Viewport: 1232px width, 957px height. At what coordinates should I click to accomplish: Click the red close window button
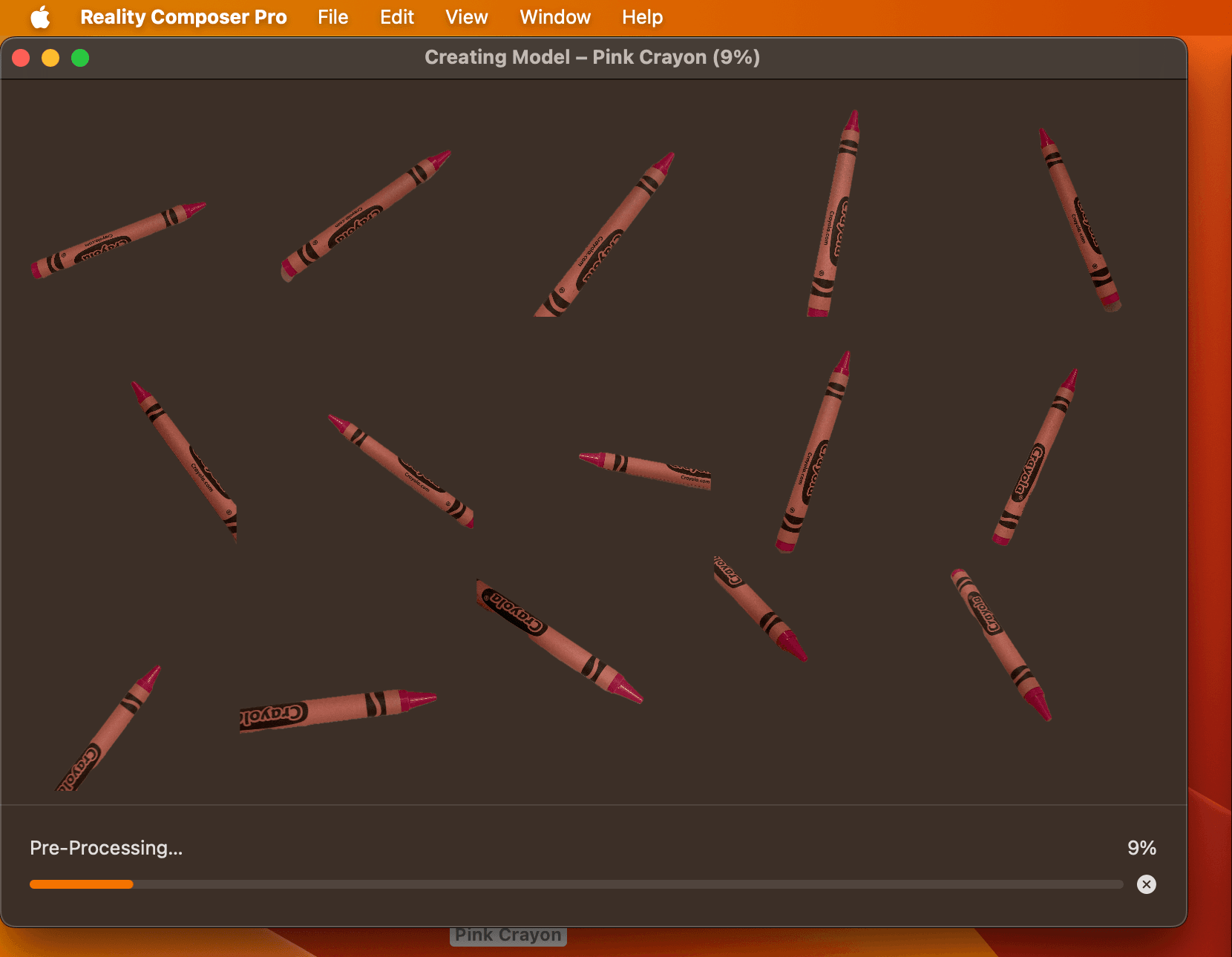pos(21,58)
